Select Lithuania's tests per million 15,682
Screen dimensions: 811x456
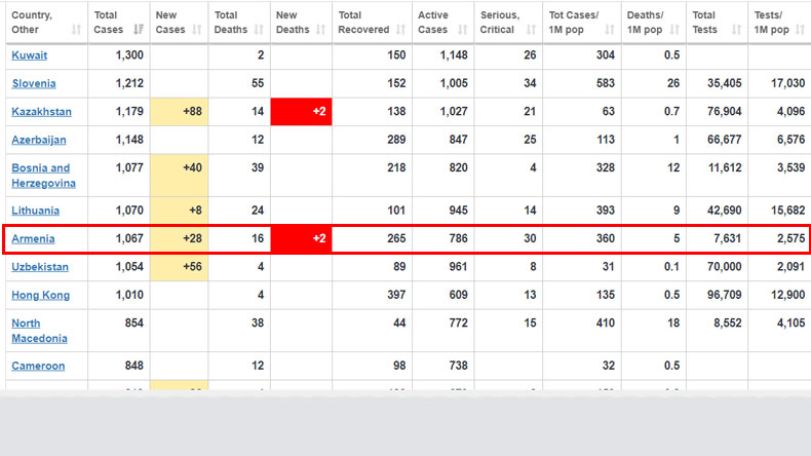click(788, 210)
